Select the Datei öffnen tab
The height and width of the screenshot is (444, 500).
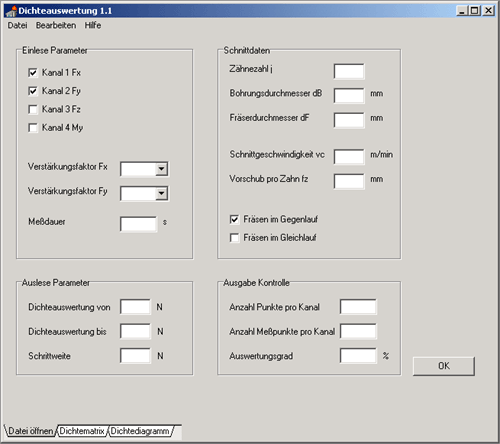tap(31, 431)
